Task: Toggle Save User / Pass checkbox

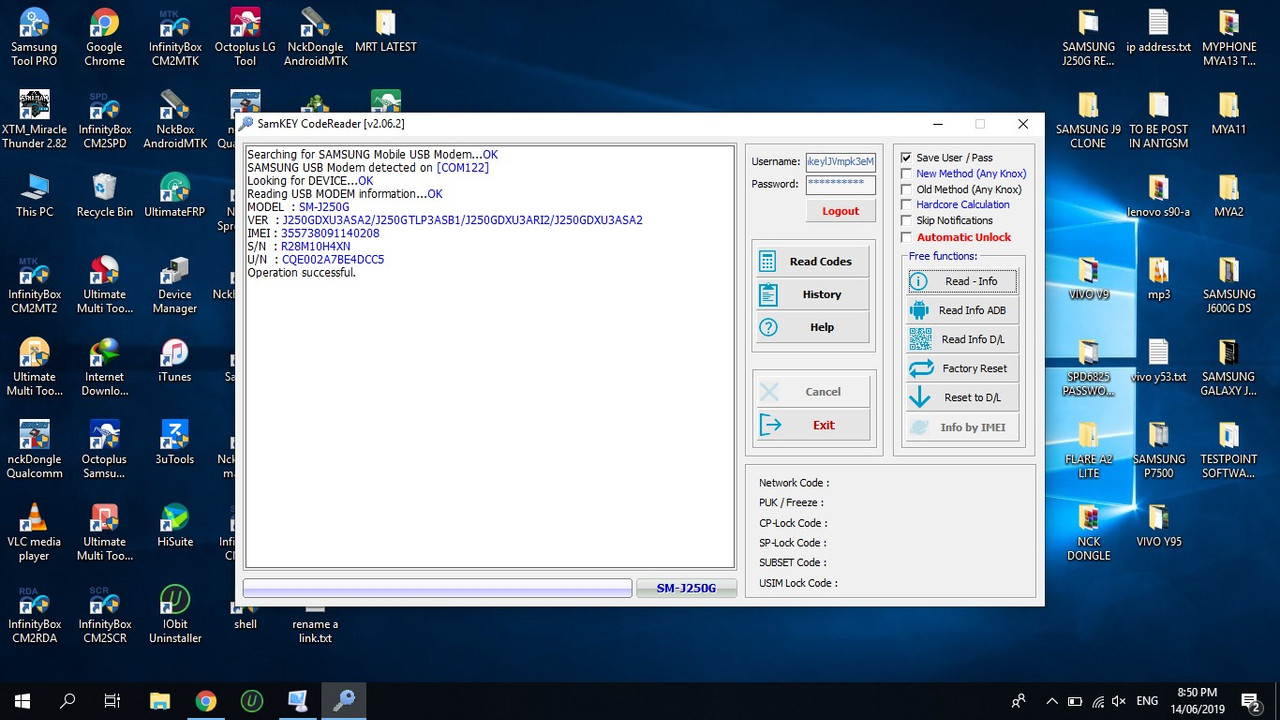Action: coord(906,157)
